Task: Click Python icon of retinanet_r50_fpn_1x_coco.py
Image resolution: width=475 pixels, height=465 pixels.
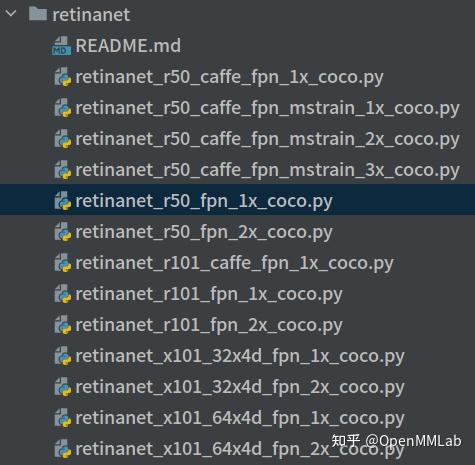Action: [x=63, y=201]
